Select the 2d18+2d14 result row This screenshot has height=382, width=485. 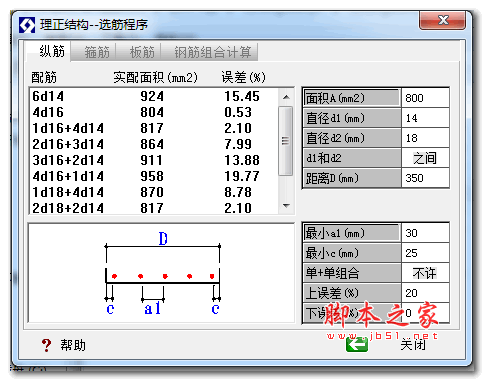tap(154, 208)
